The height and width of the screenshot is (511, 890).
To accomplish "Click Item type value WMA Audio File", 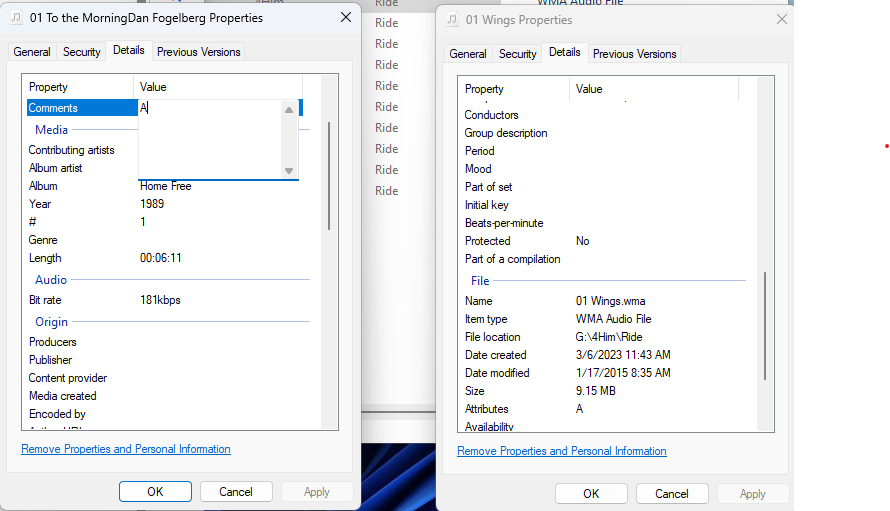I will (614, 319).
